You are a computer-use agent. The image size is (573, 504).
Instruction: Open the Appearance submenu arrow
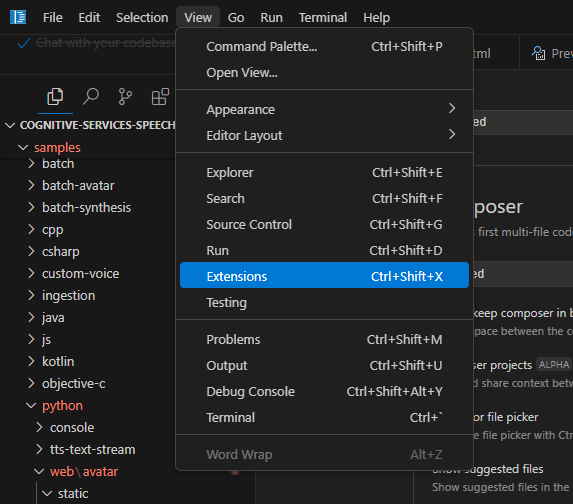(452, 108)
